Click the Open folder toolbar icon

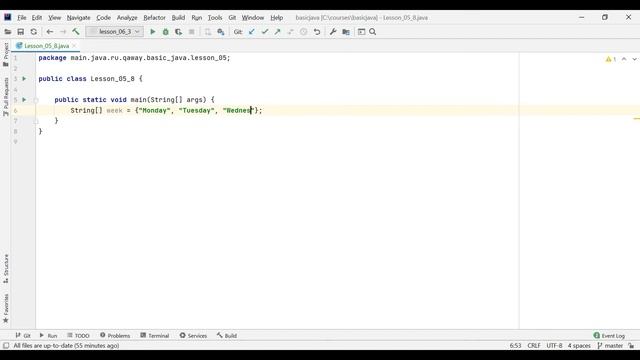(8, 32)
